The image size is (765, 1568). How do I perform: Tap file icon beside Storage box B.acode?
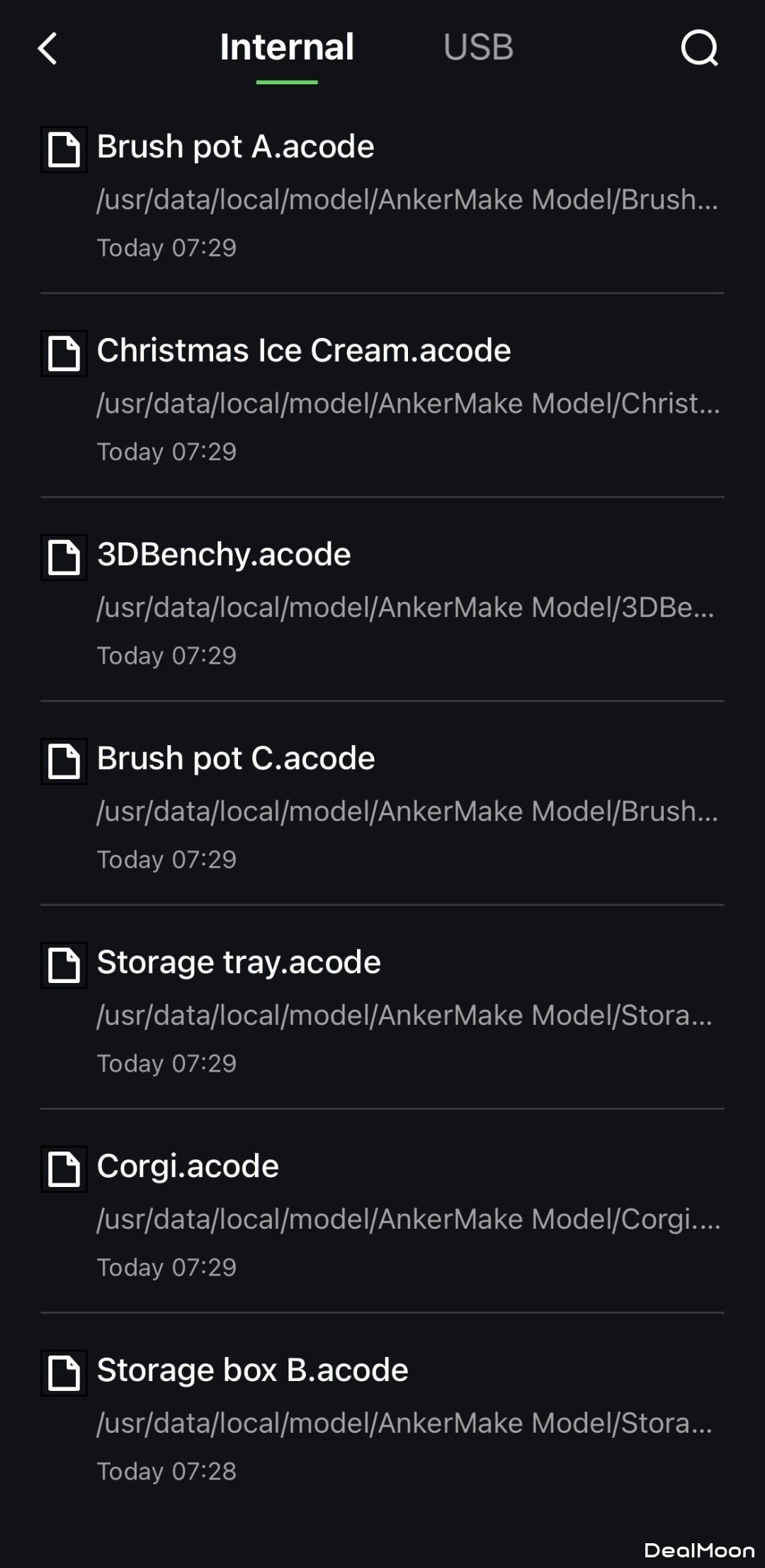pos(64,1373)
